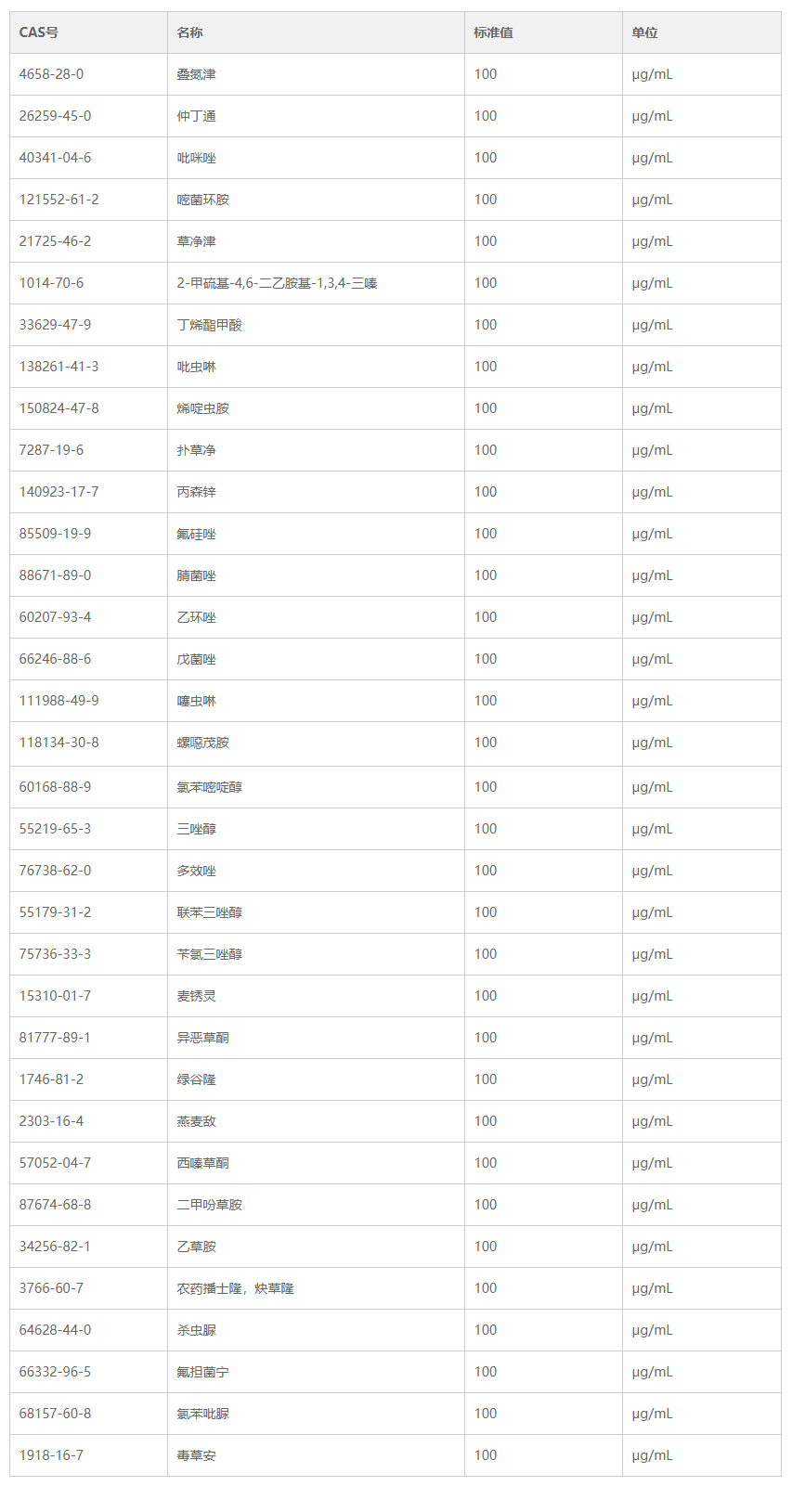This screenshot has height=1512, width=792.
Task: Click the 联苯三唑醇 name cell
Action: tap(209, 912)
